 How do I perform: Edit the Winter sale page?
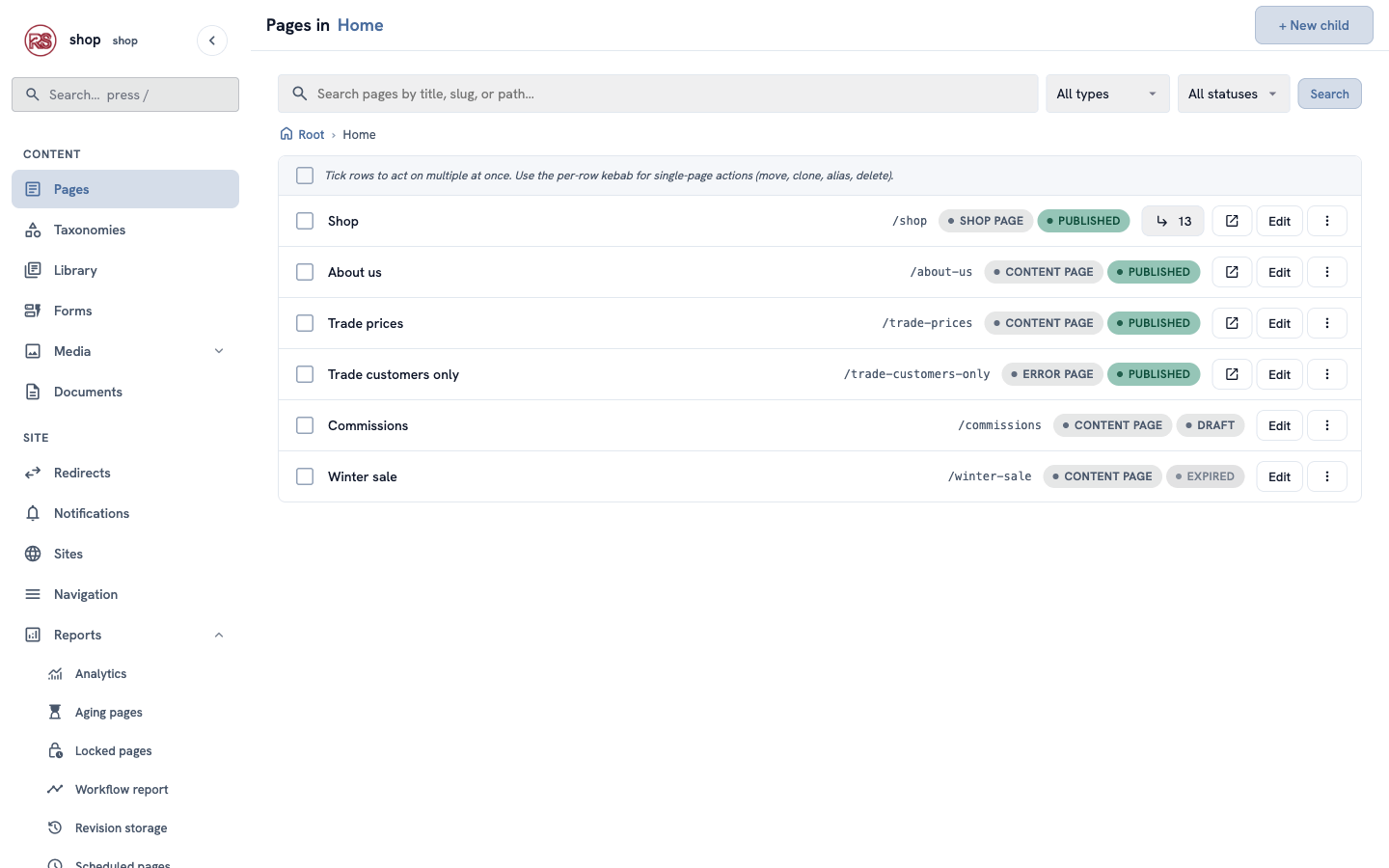[x=1279, y=476]
